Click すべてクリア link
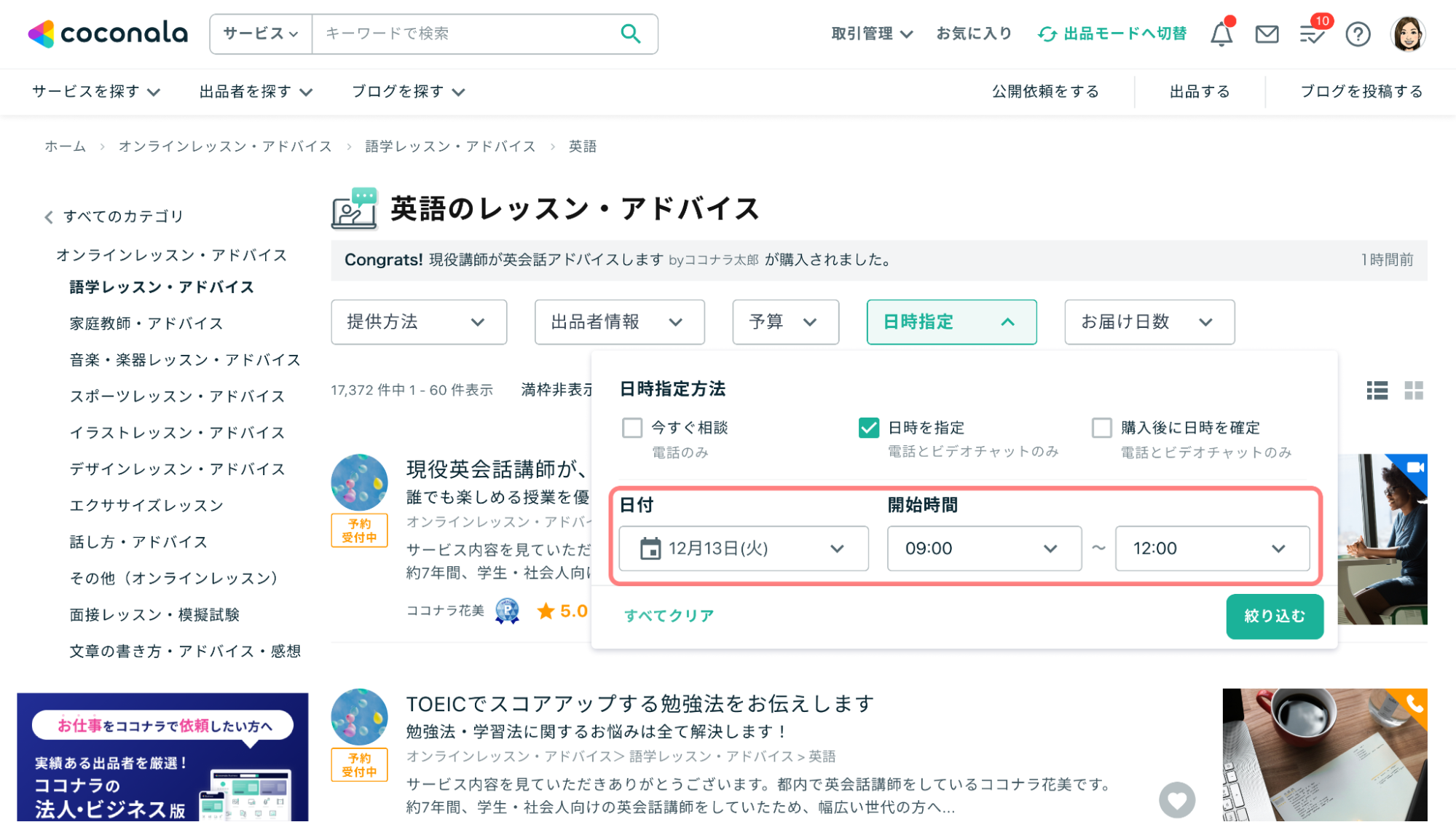The width and height of the screenshot is (1456, 822). click(x=669, y=616)
